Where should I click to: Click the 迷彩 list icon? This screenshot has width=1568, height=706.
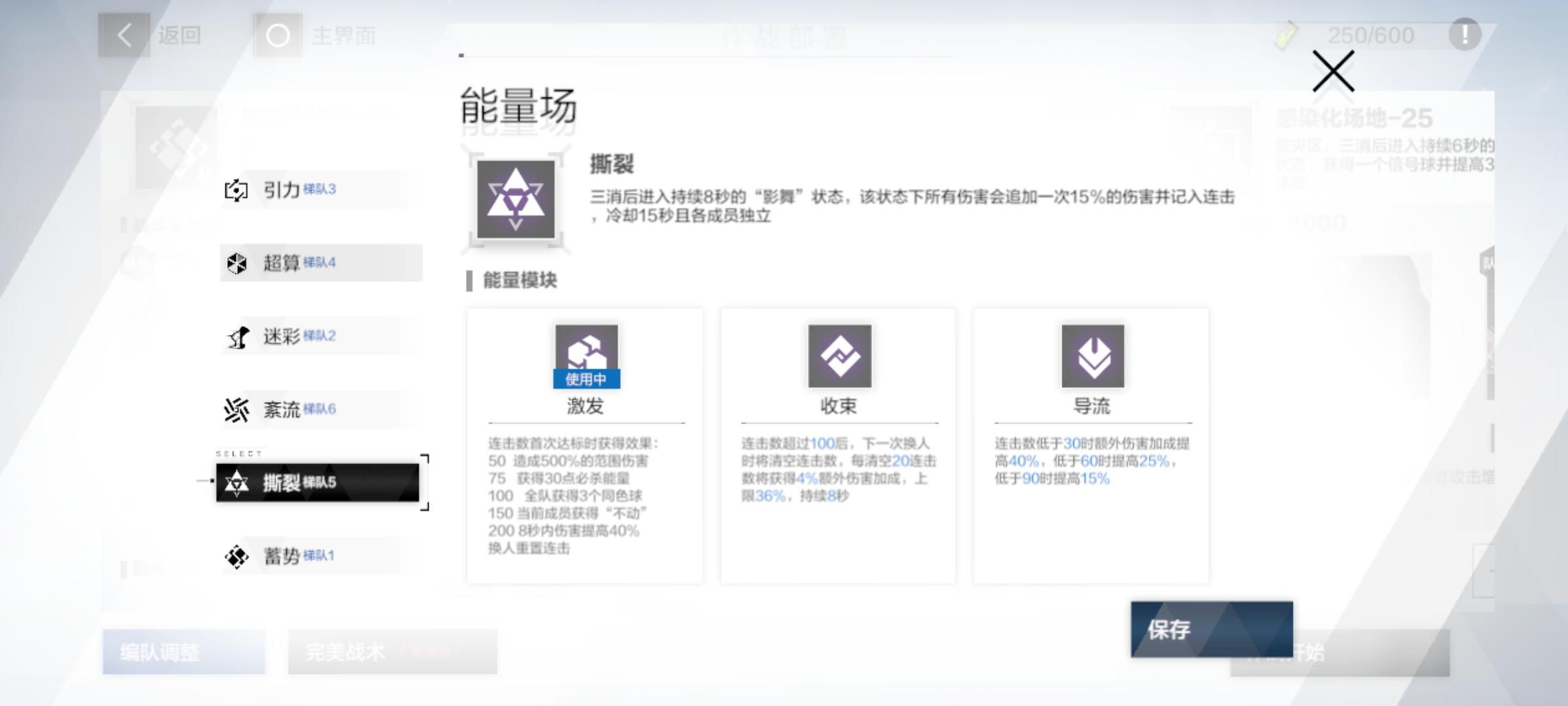click(x=238, y=337)
